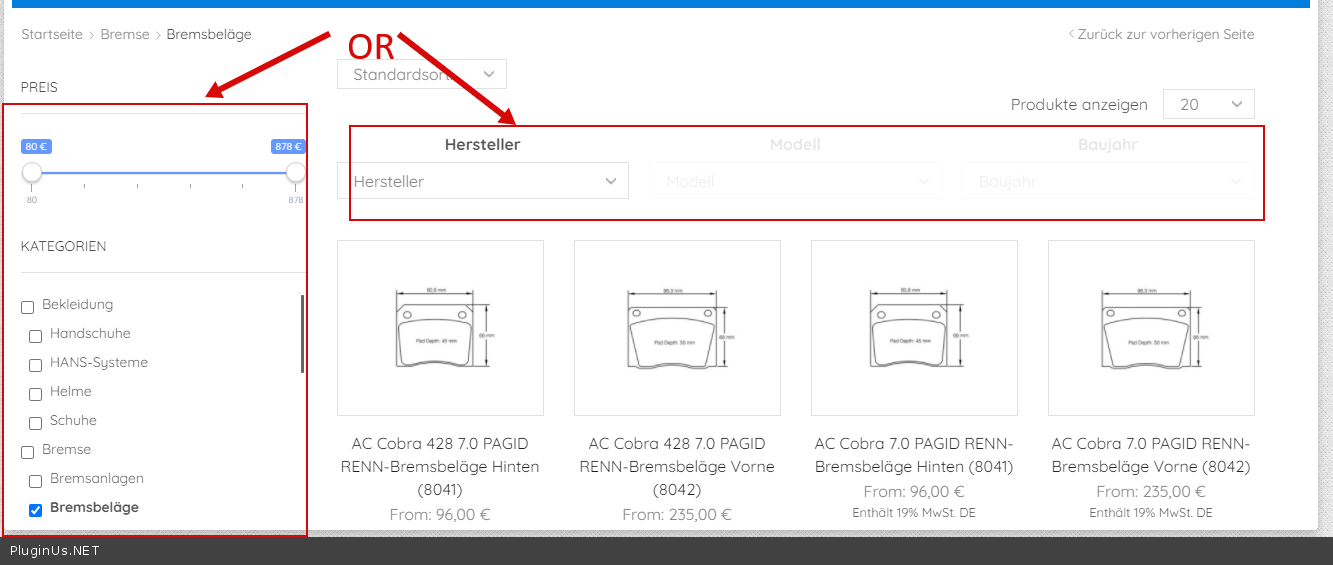
Task: Click the 878 € maximum price label
Action: coord(288,146)
